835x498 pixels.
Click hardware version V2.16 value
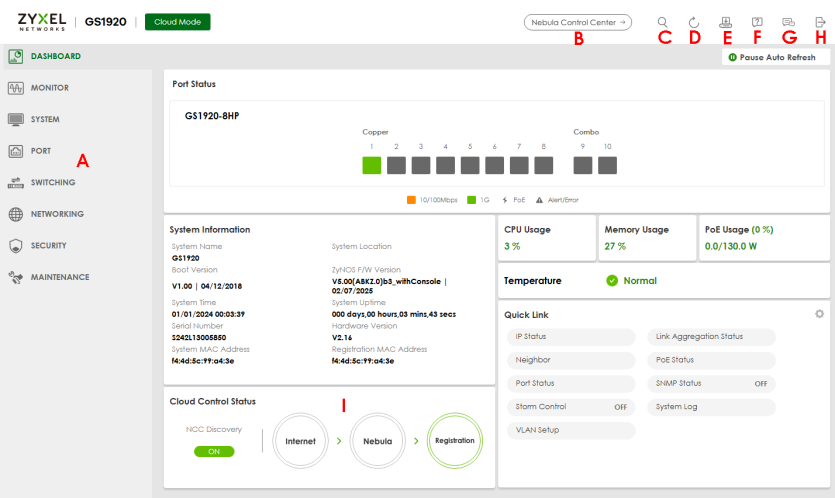pyautogui.click(x=342, y=338)
